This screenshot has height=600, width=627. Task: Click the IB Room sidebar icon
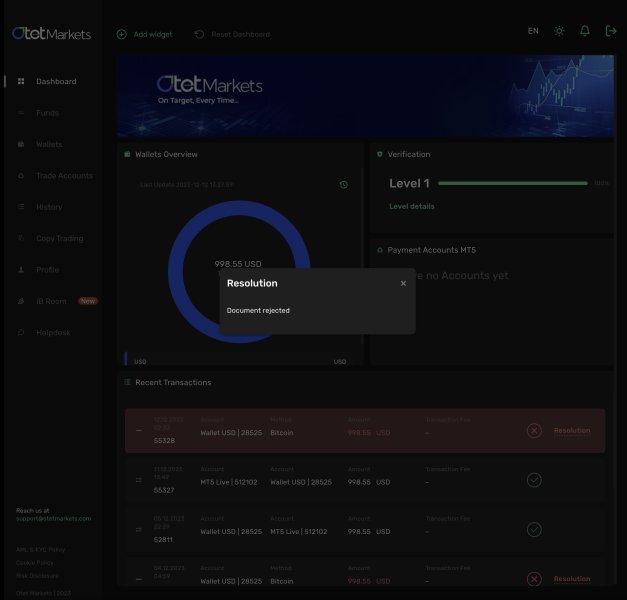21,301
